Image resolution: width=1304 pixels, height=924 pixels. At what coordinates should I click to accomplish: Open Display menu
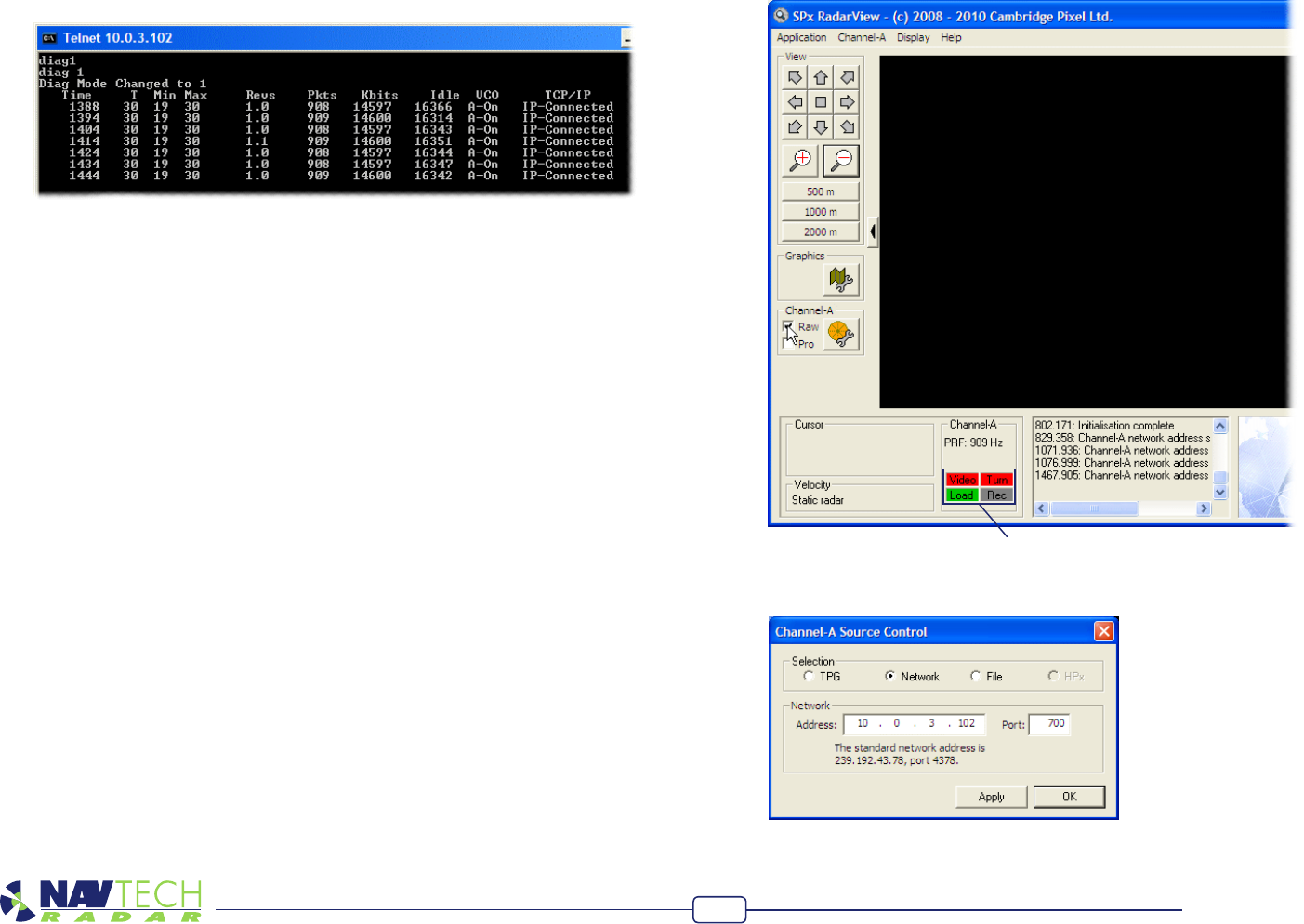coord(913,38)
